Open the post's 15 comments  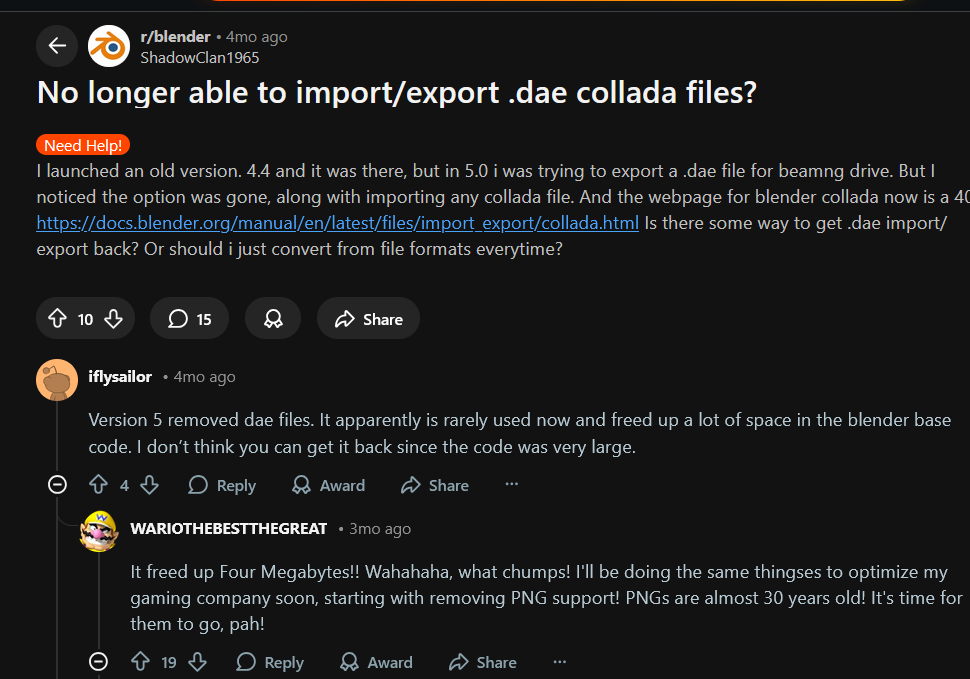click(x=189, y=319)
